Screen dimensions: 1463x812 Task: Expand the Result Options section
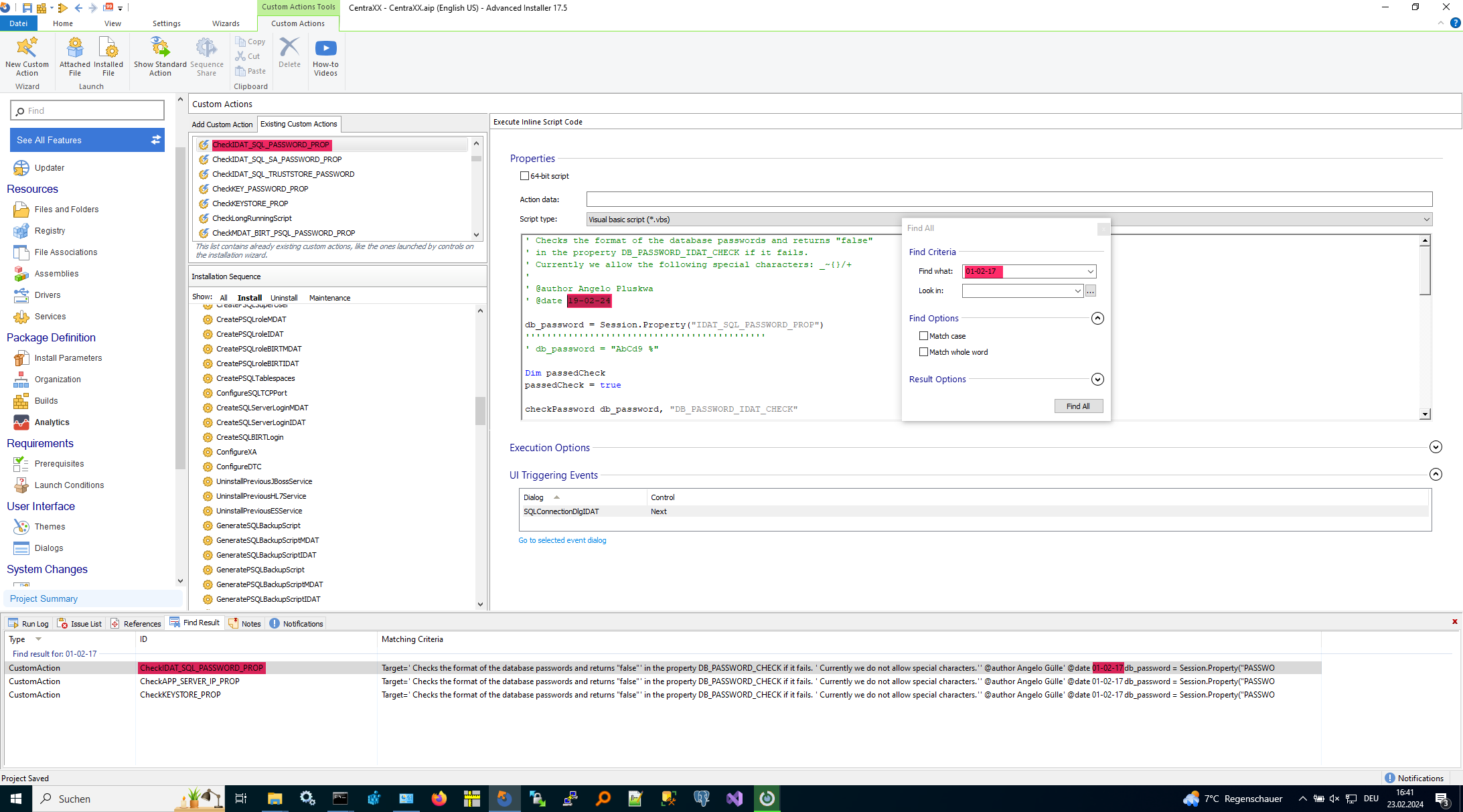[x=1097, y=380]
